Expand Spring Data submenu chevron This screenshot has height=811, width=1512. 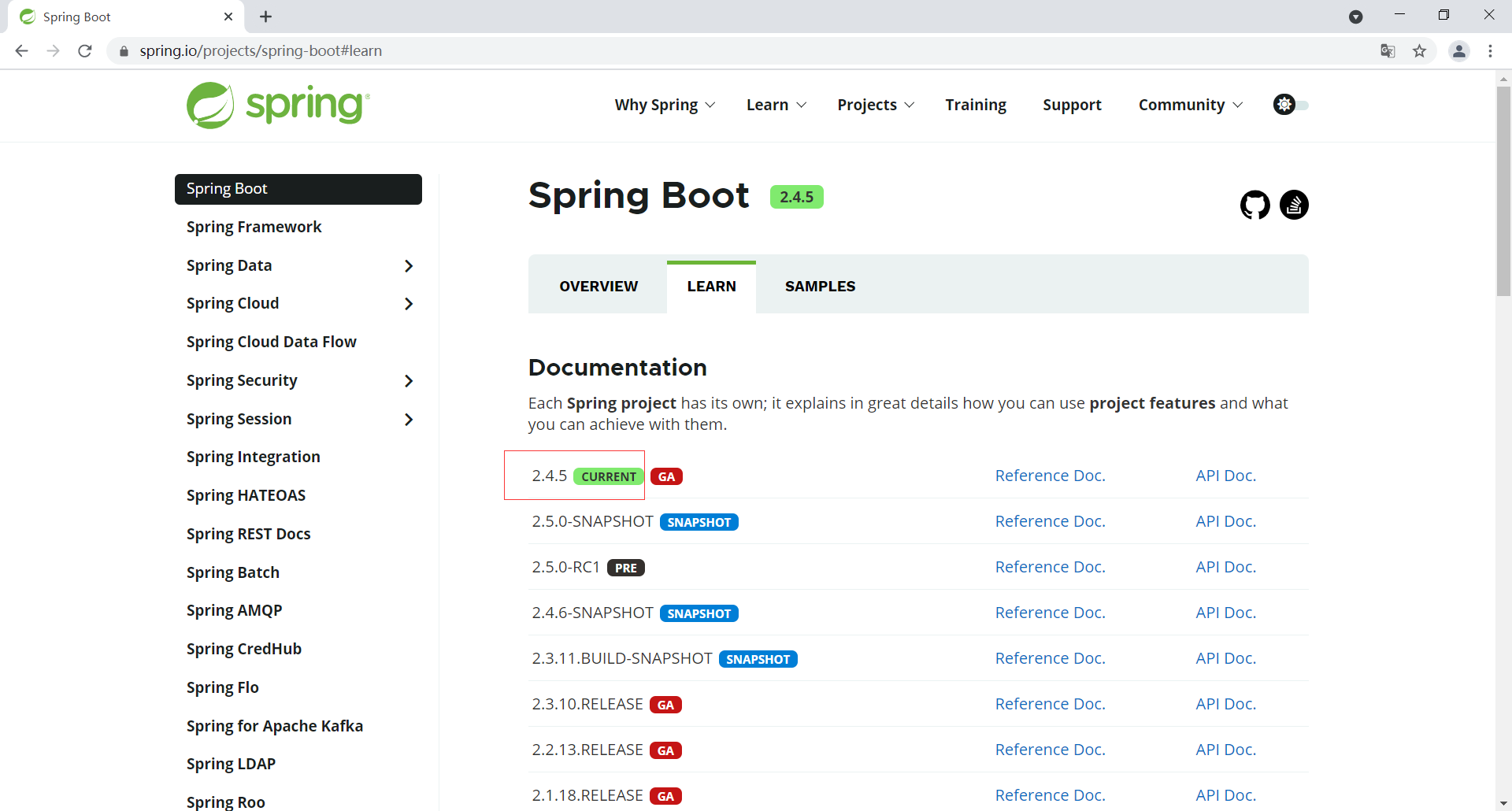pos(408,266)
